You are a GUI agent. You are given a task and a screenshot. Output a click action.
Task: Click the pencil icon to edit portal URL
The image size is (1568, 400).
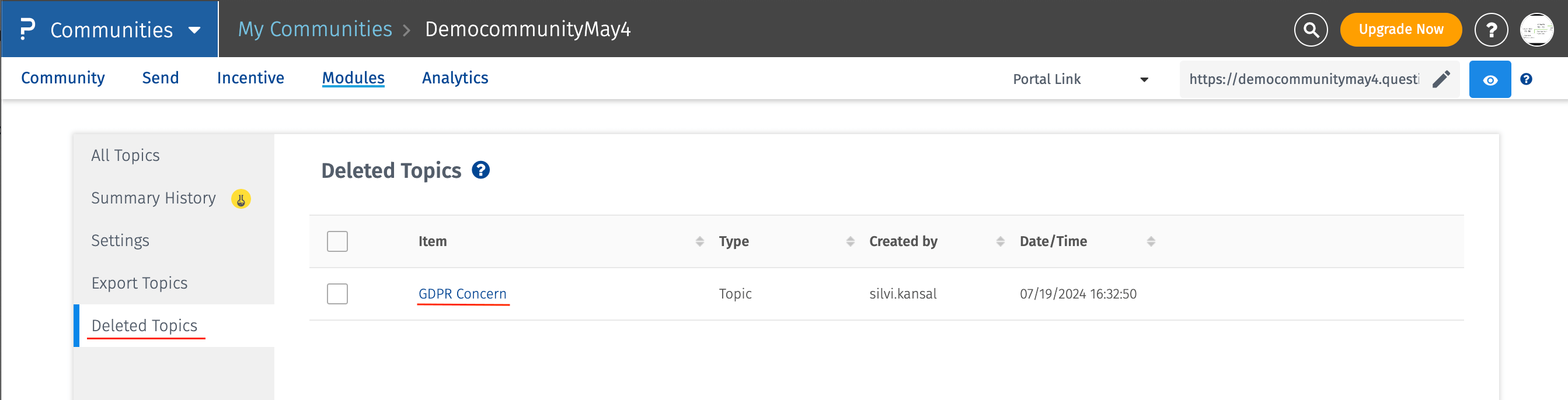coord(1441,79)
